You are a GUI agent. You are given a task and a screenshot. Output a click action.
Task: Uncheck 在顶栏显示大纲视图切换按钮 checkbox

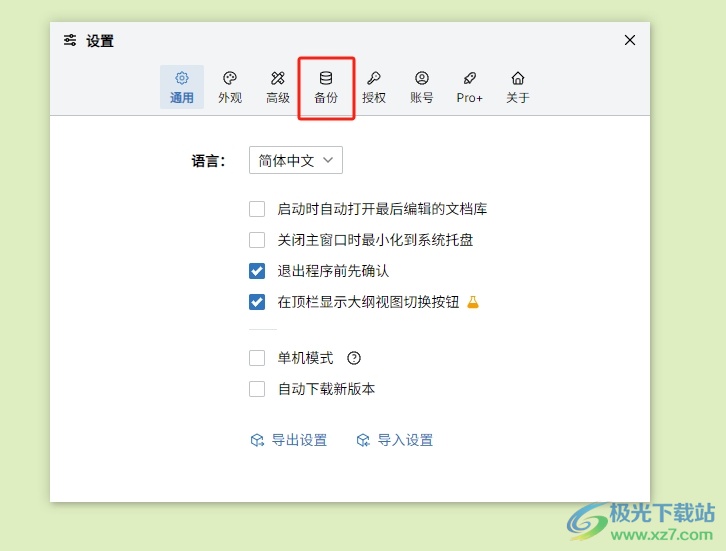(x=257, y=302)
